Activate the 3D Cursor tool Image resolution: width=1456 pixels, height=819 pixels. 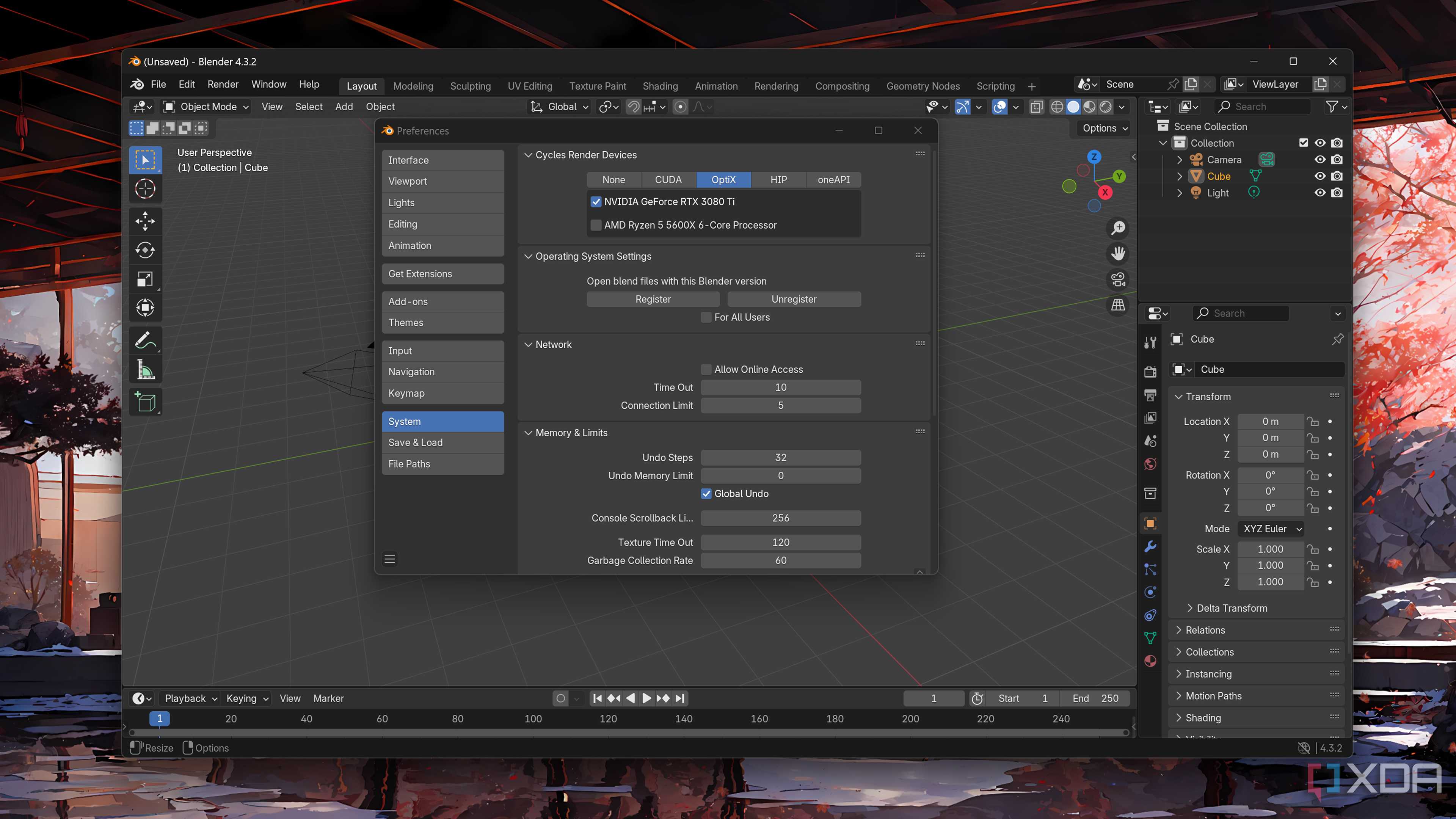coord(145,189)
